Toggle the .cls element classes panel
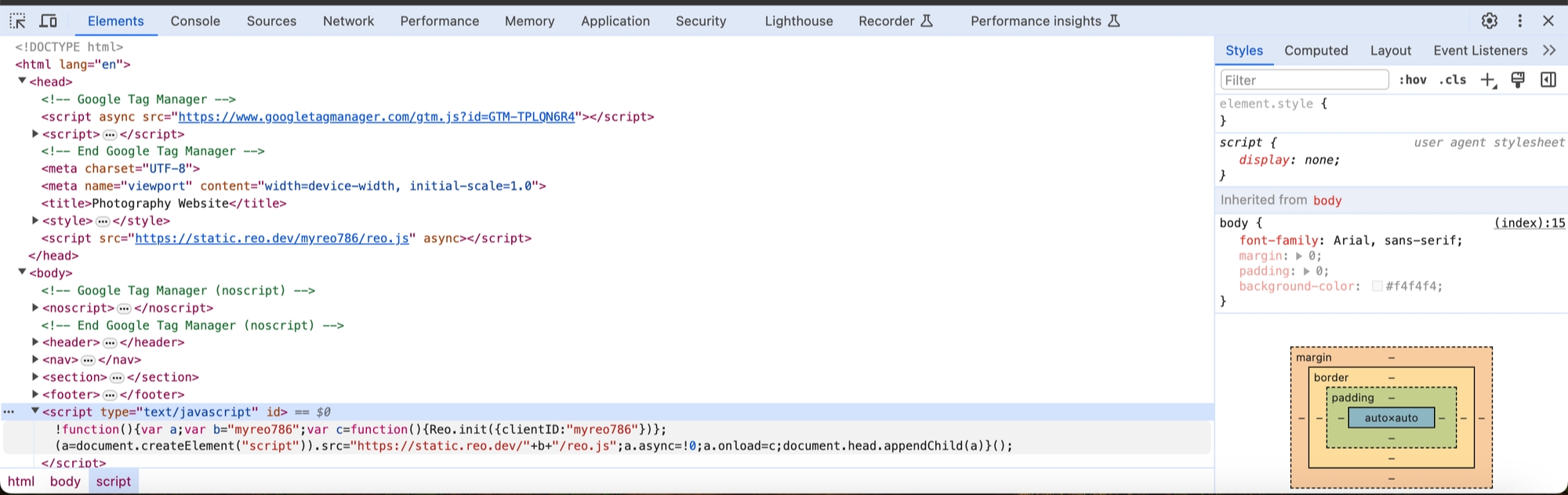 click(x=1453, y=80)
